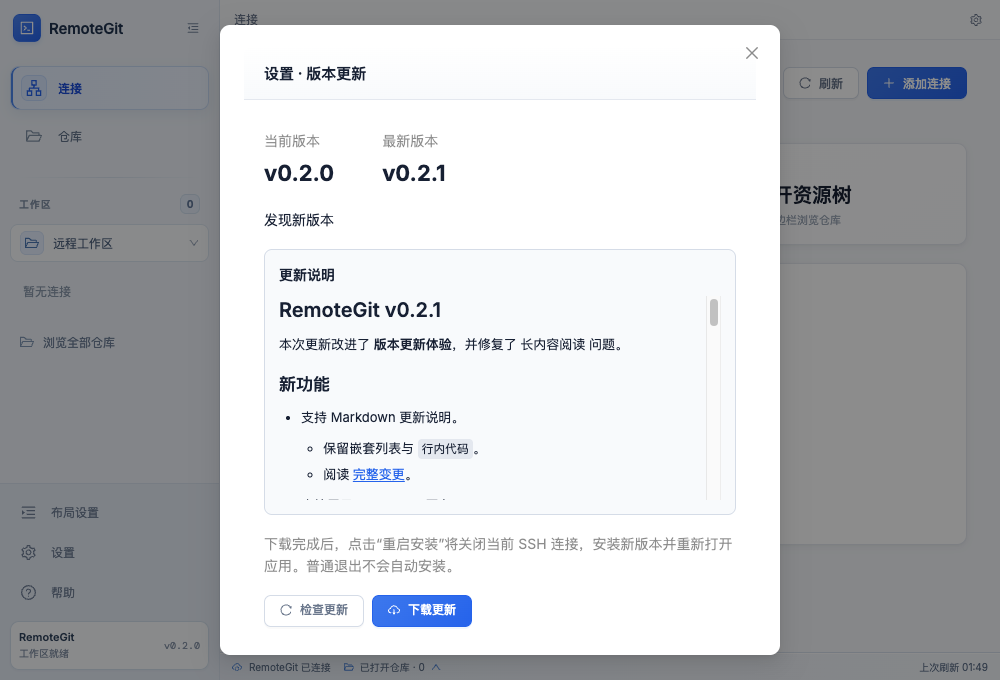
Task: Open 布局设置 in the sidebar
Action: point(110,512)
